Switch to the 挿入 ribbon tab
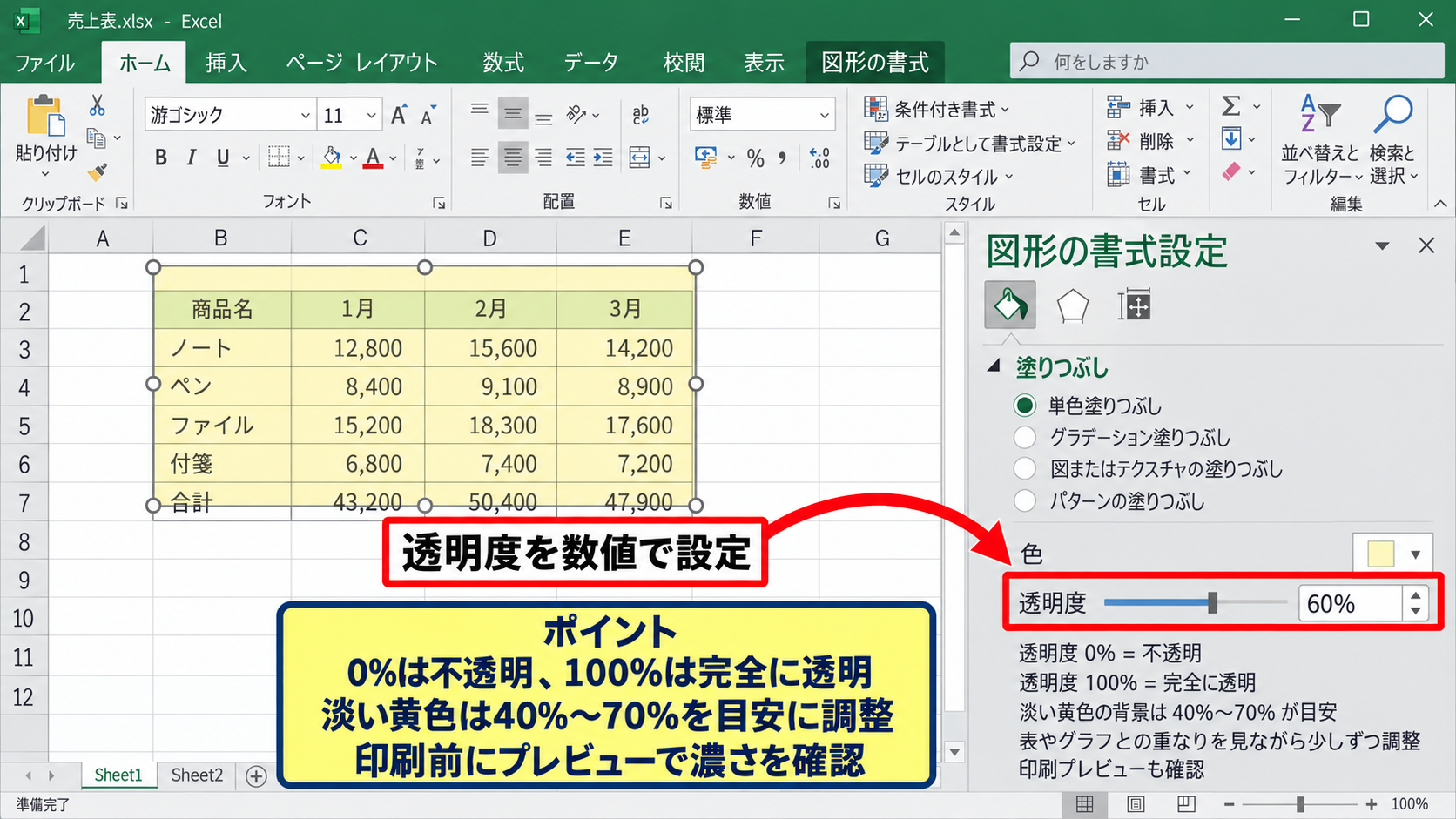1456x819 pixels. pos(226,63)
